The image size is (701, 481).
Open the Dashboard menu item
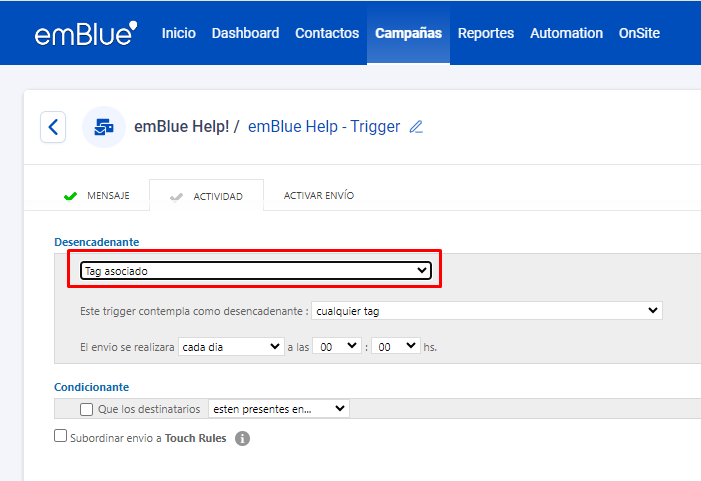245,33
